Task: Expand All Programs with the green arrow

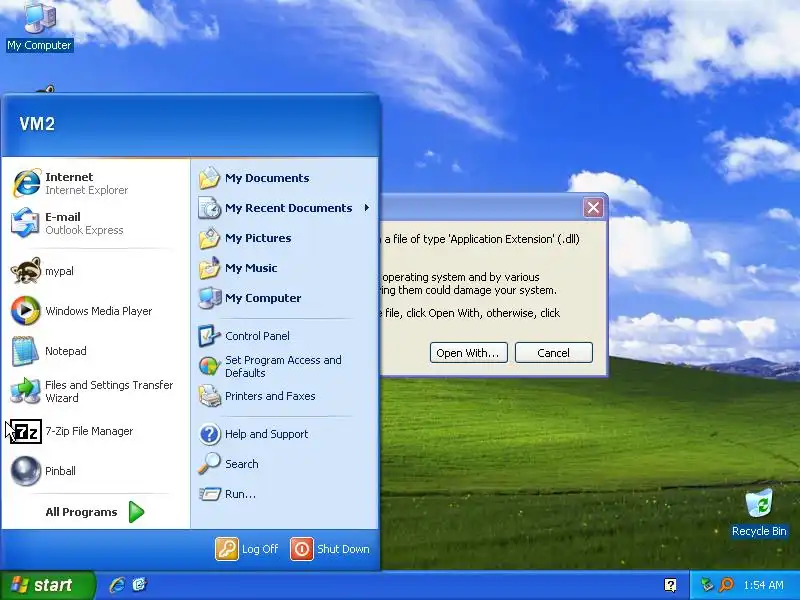Action: click(x=95, y=512)
